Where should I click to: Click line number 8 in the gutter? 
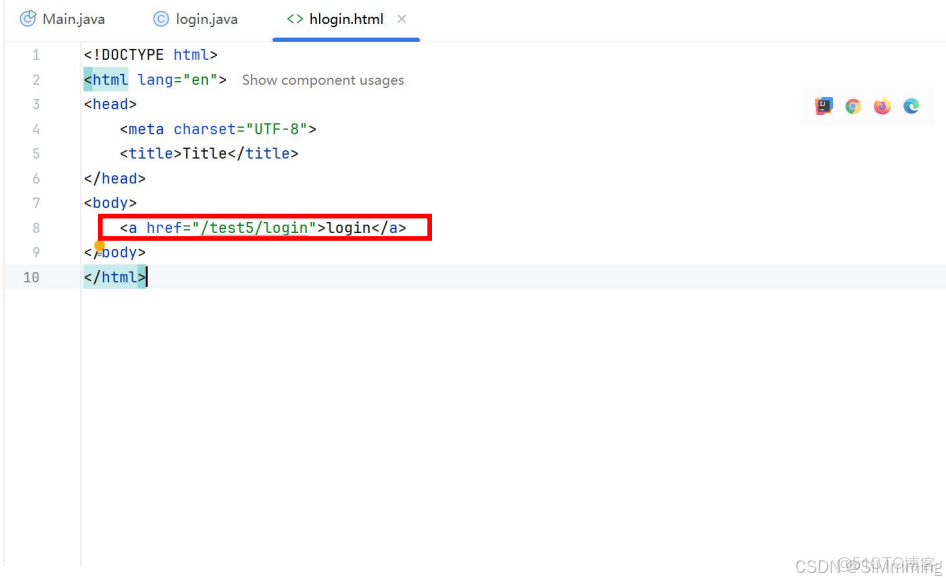coord(36,228)
